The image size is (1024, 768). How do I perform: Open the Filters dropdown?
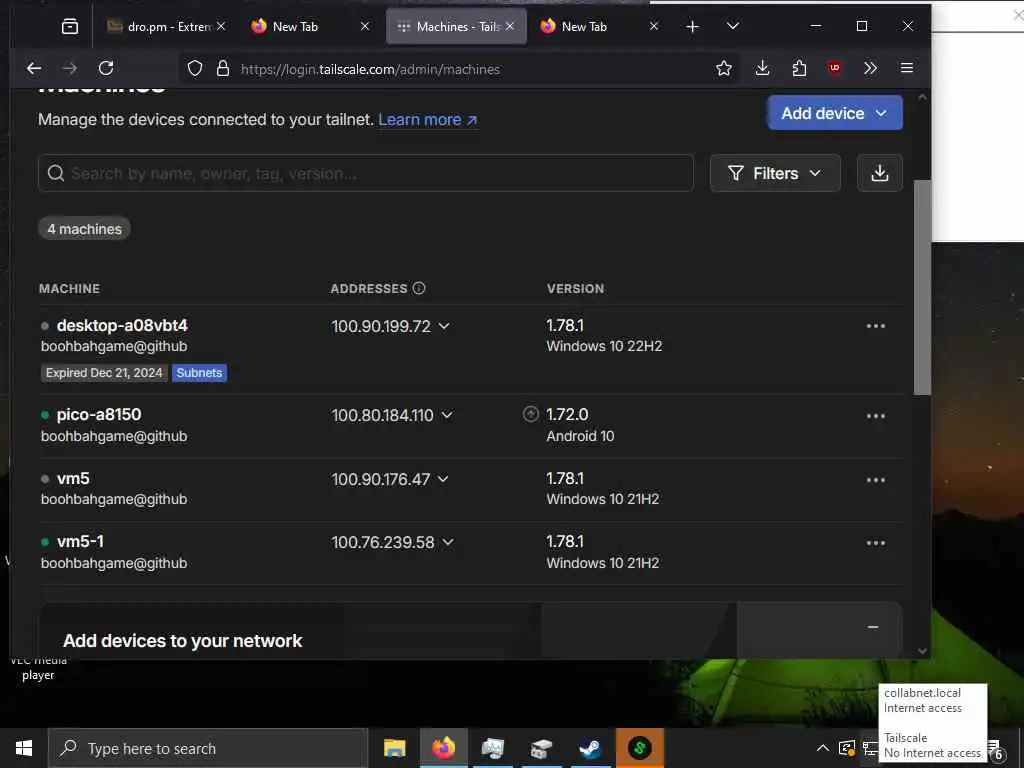tap(775, 173)
